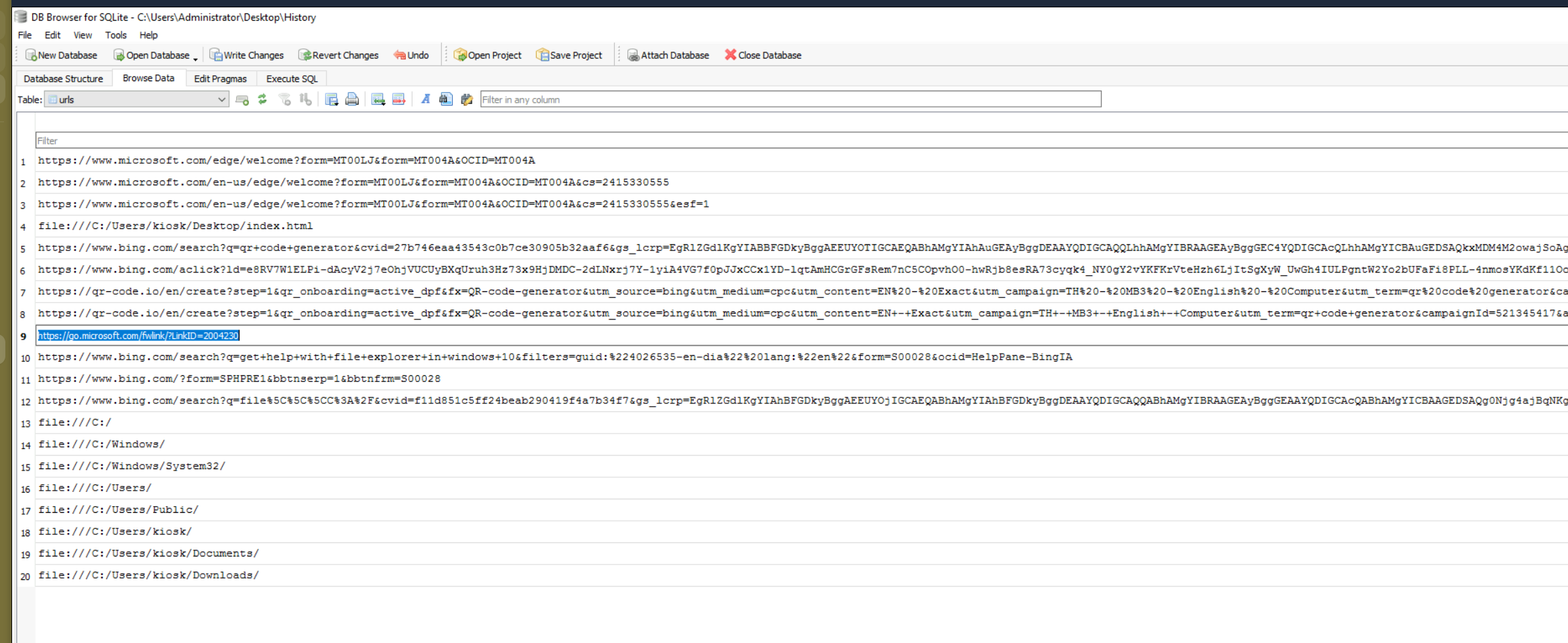Click the clear sorting icon
Image resolution: width=1568 pixels, height=643 pixels.
click(305, 99)
